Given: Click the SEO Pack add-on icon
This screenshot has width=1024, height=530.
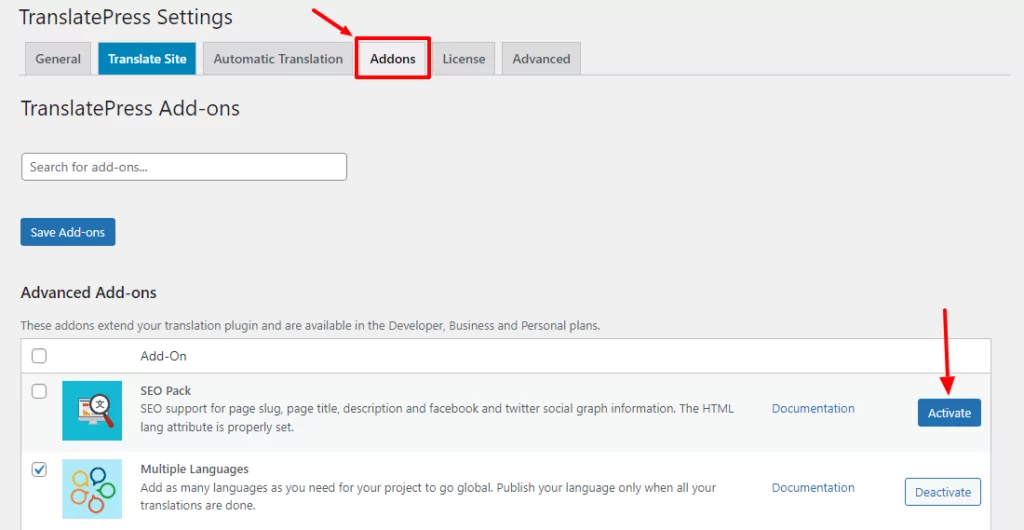Looking at the screenshot, I should pyautogui.click(x=92, y=411).
